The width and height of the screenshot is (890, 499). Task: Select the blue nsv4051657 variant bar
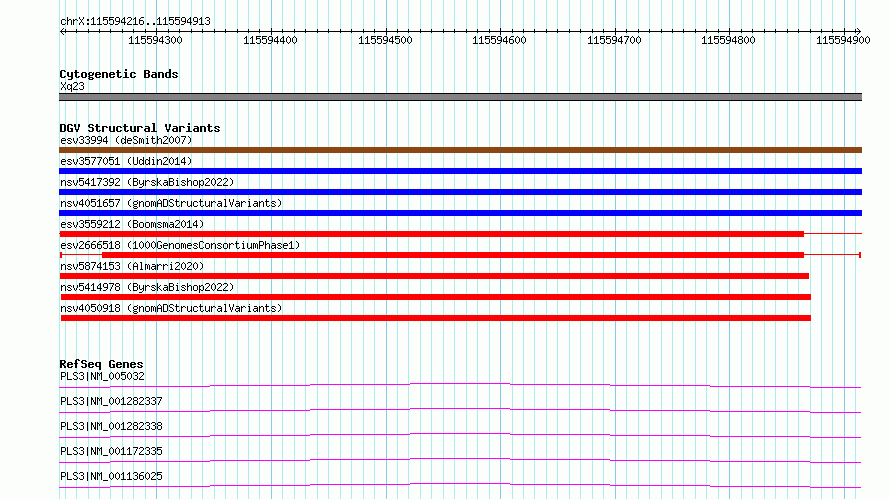(460, 213)
